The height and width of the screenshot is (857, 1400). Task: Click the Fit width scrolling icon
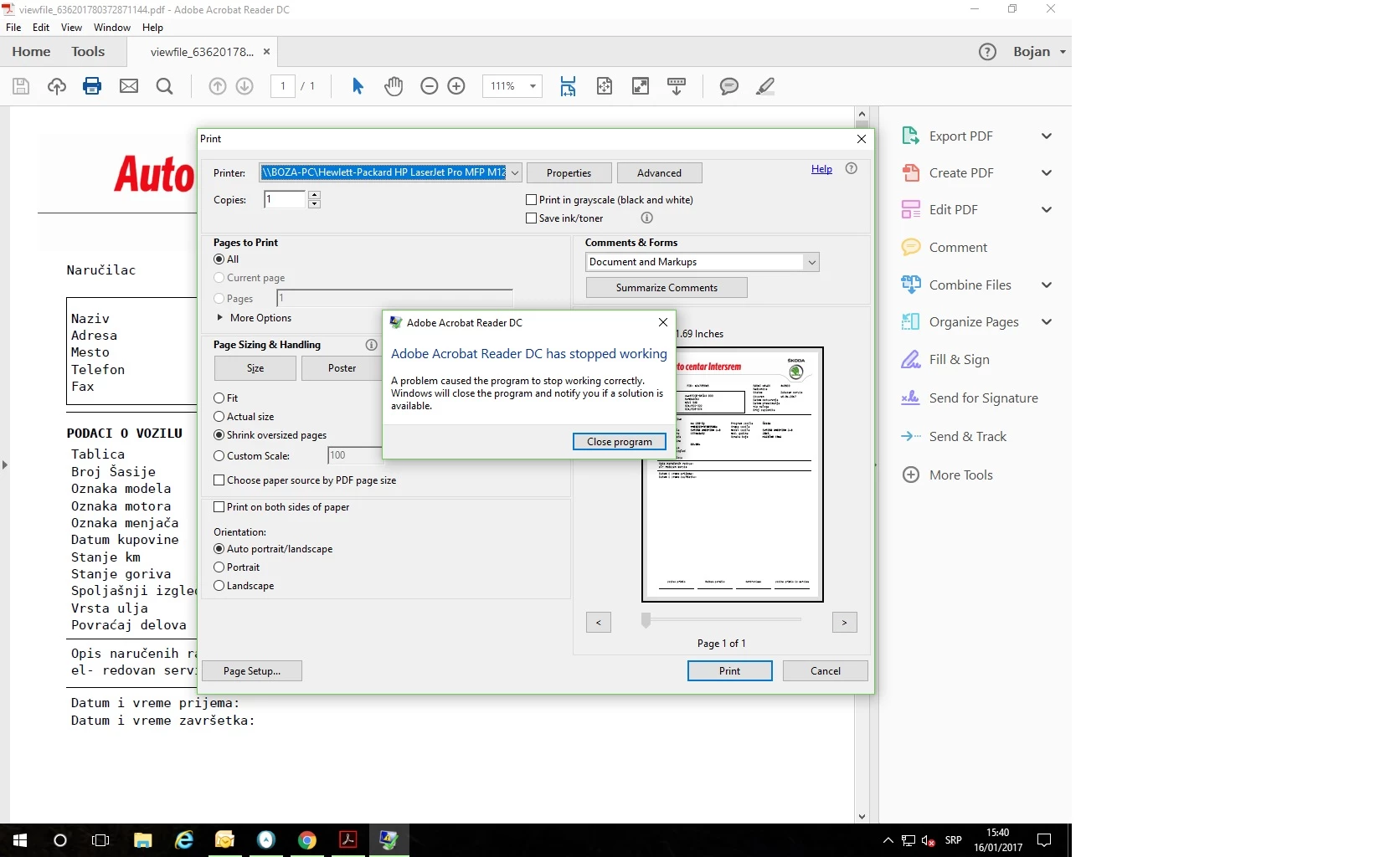pyautogui.click(x=569, y=86)
